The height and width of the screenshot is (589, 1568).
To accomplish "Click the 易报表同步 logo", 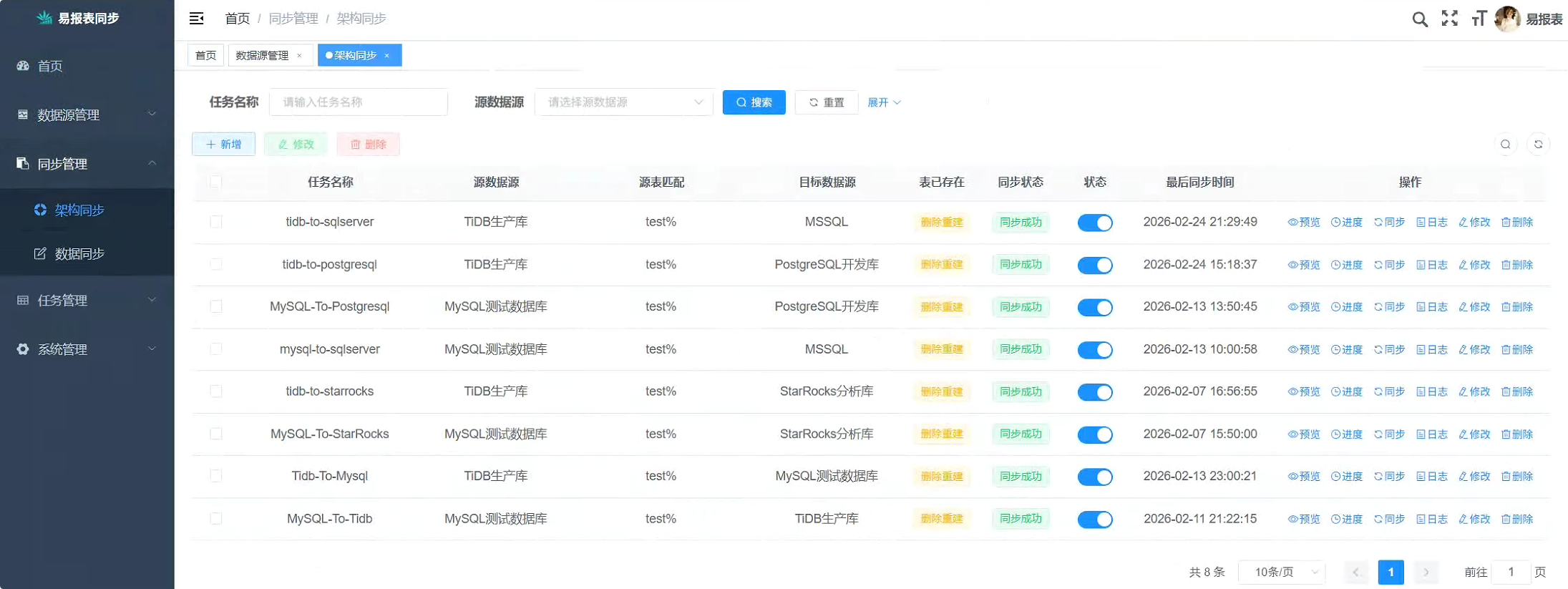I will (x=78, y=19).
